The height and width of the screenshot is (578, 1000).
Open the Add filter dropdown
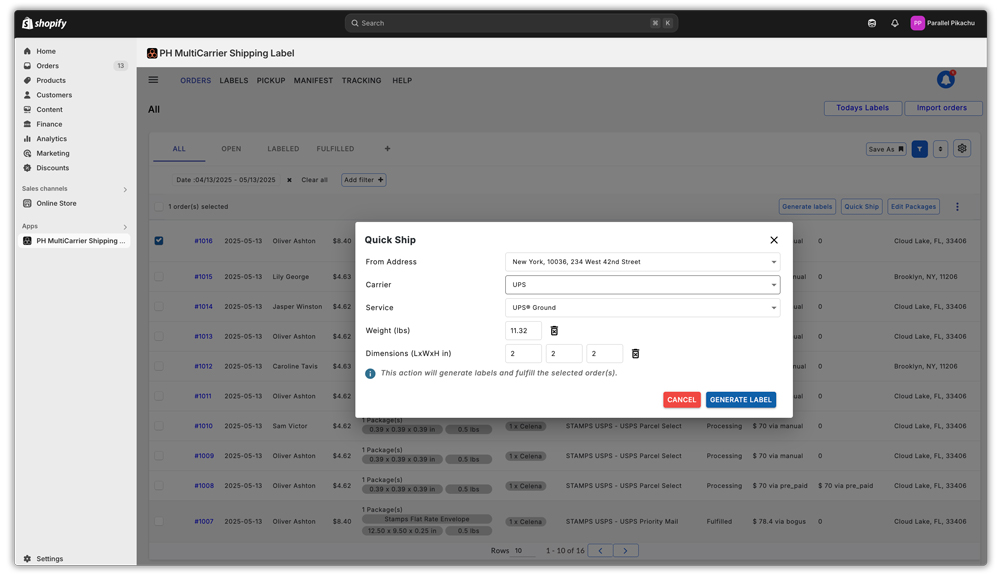(x=364, y=180)
